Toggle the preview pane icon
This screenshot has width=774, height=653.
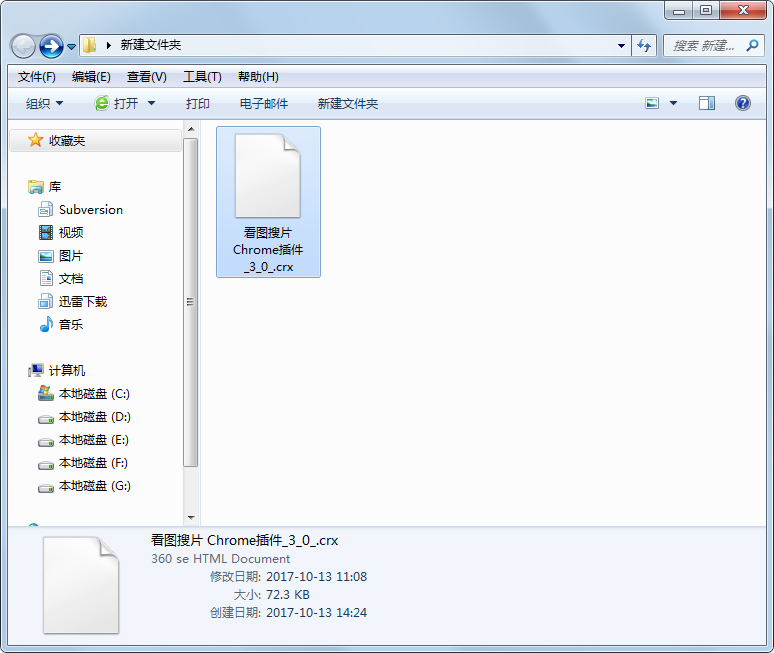707,103
